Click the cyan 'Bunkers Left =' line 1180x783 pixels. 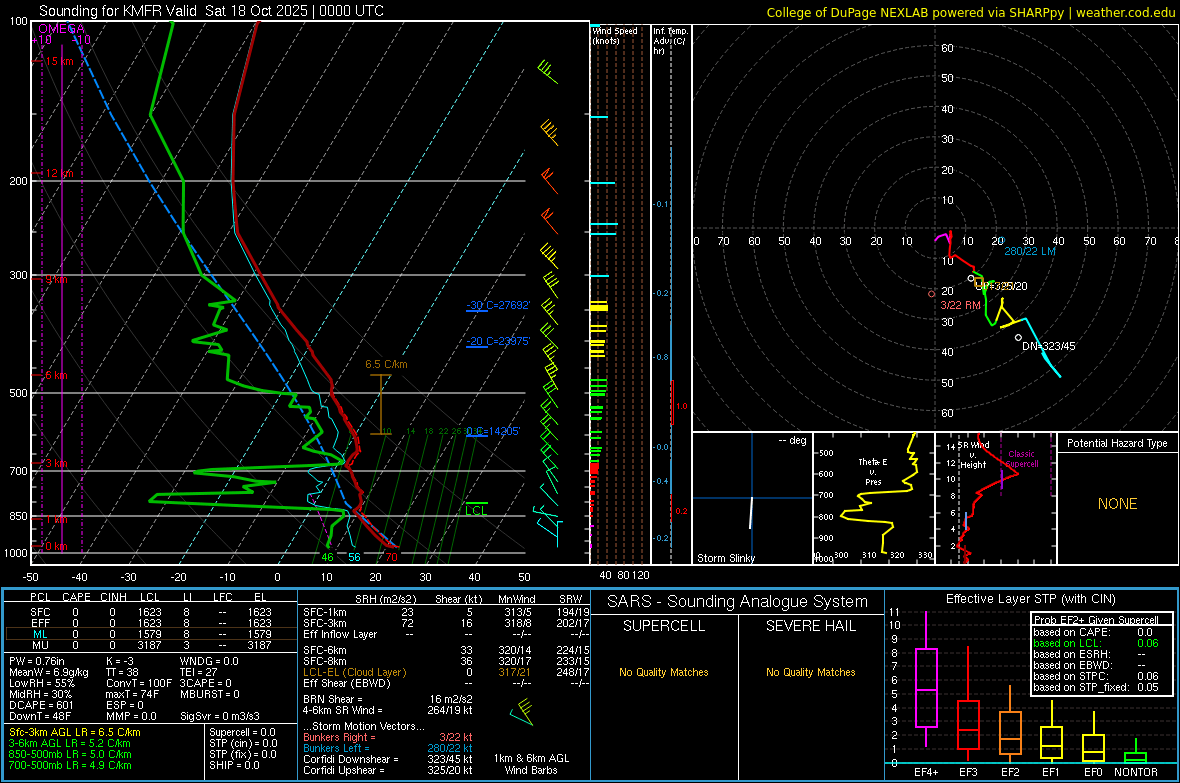388,748
